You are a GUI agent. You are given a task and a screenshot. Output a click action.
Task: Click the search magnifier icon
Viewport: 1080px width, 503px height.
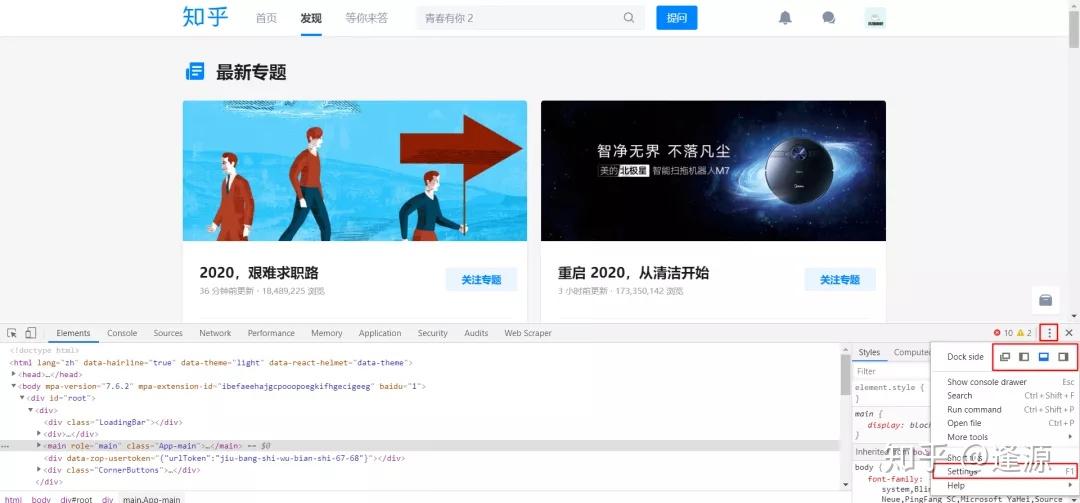(x=629, y=18)
